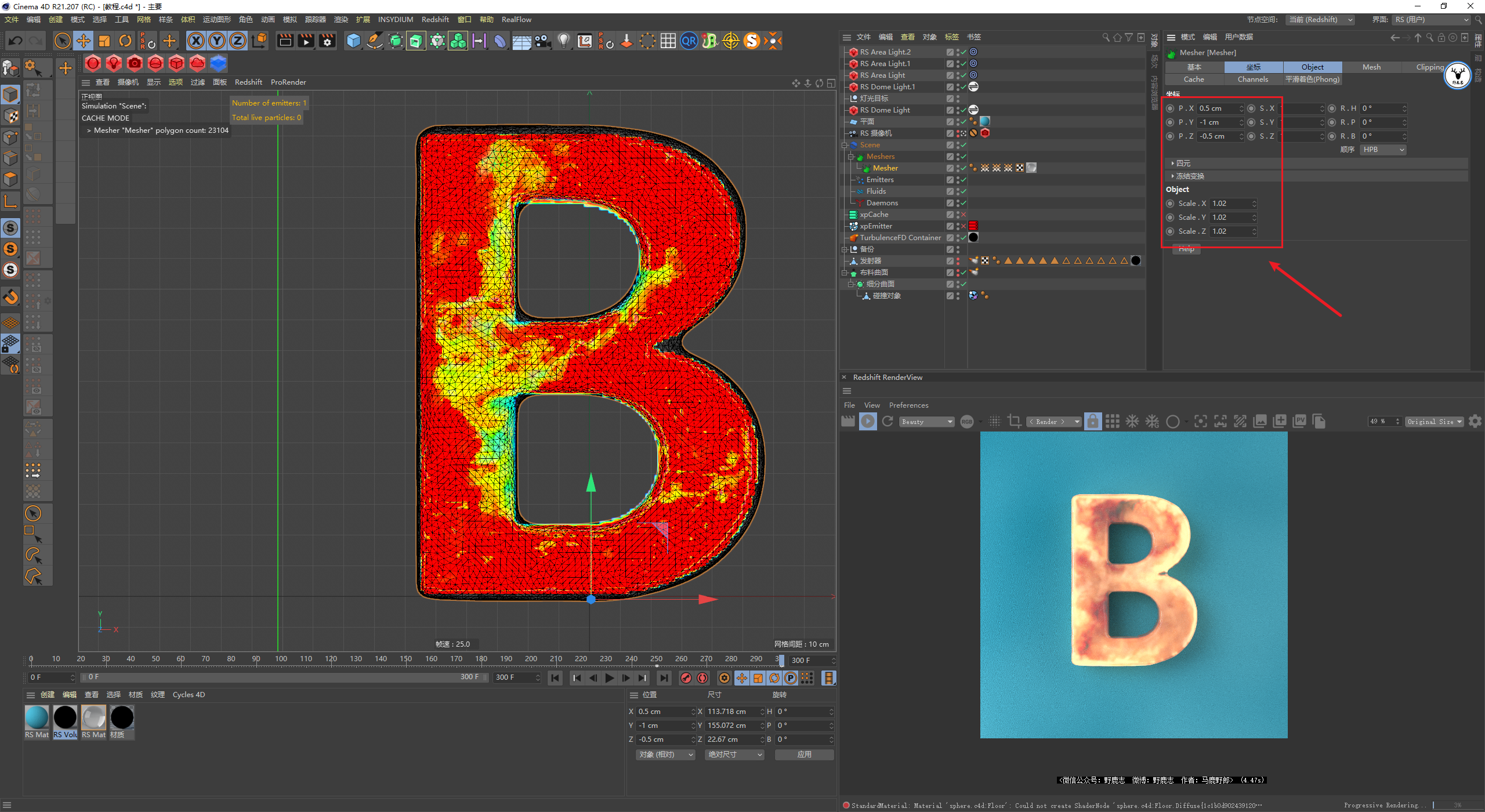This screenshot has width=1485, height=812.
Task: Select the Move tool in top toolbar
Action: pos(84,41)
